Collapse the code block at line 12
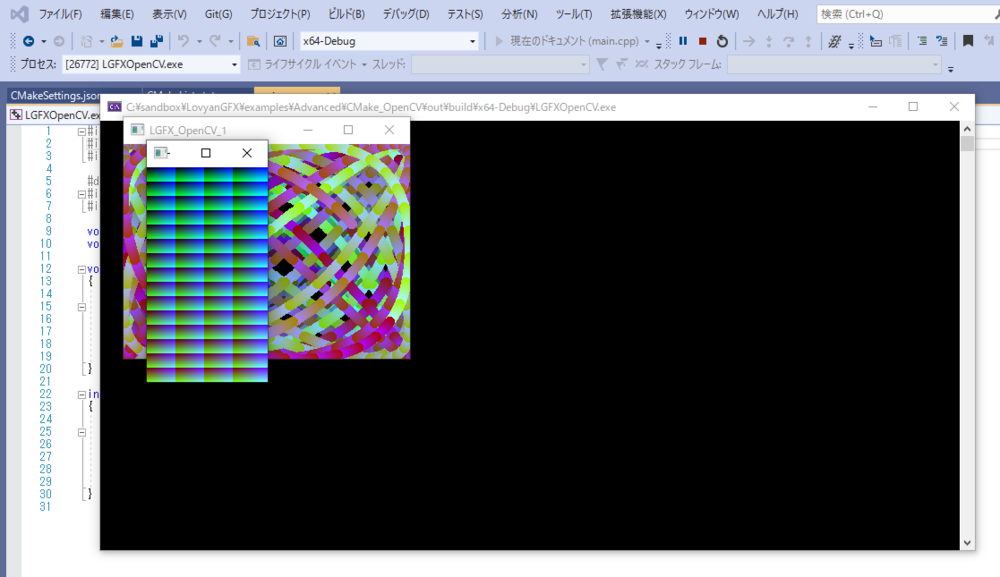The width and height of the screenshot is (1000, 577). [82, 269]
